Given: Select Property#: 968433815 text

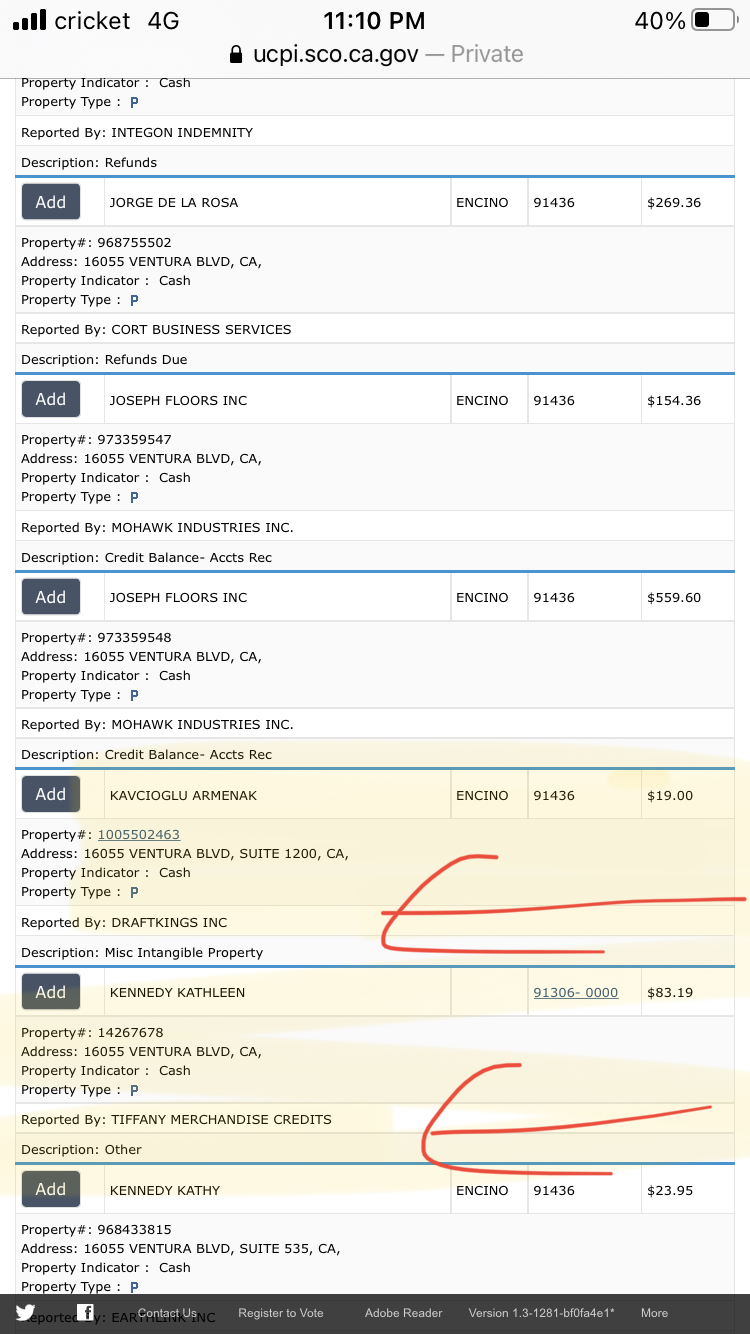Looking at the screenshot, I should tap(96, 1230).
